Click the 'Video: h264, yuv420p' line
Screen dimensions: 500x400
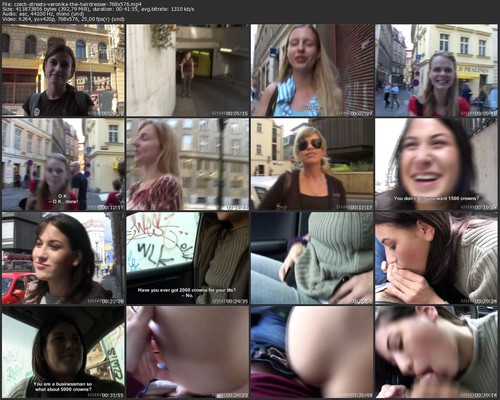(63, 19)
